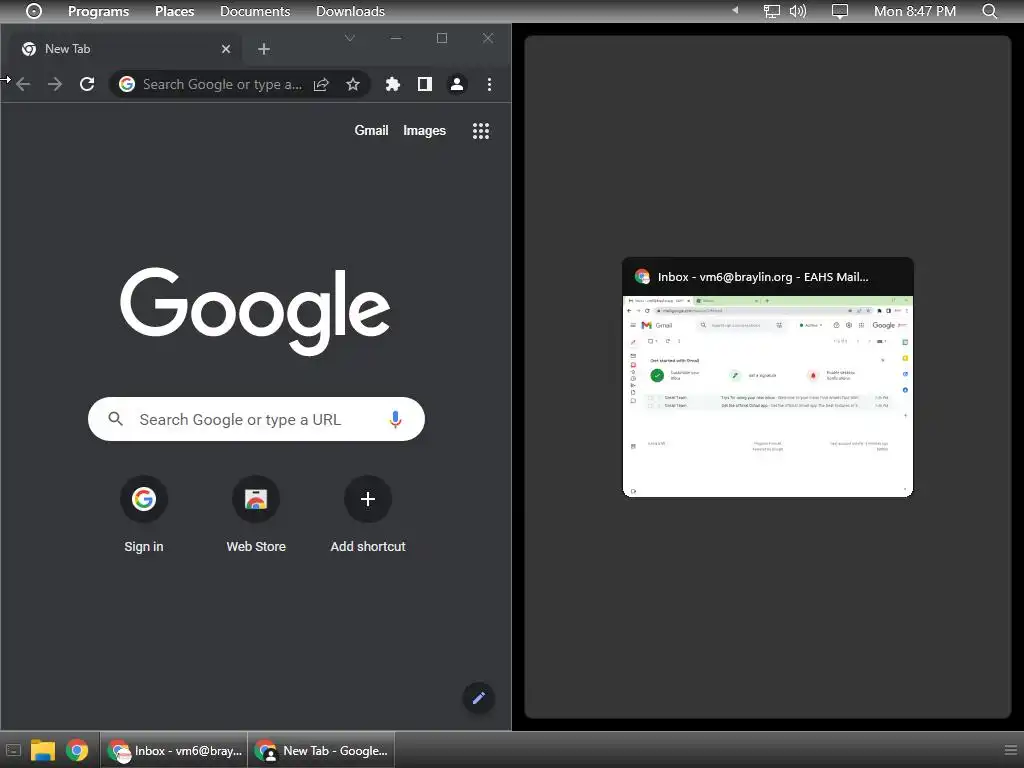The image size is (1024, 768).
Task: Click the Chrome forward arrow button
Action: point(55,84)
